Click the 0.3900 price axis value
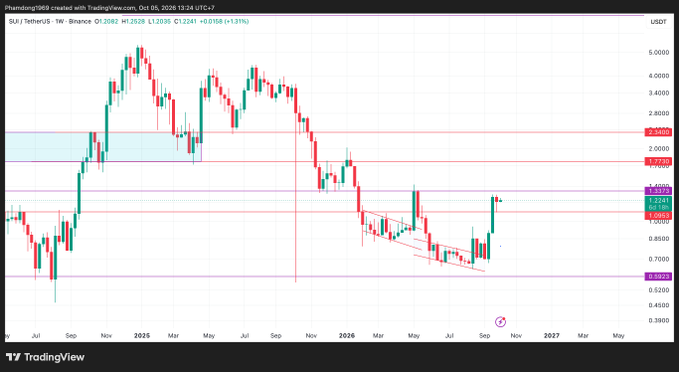 (x=658, y=320)
